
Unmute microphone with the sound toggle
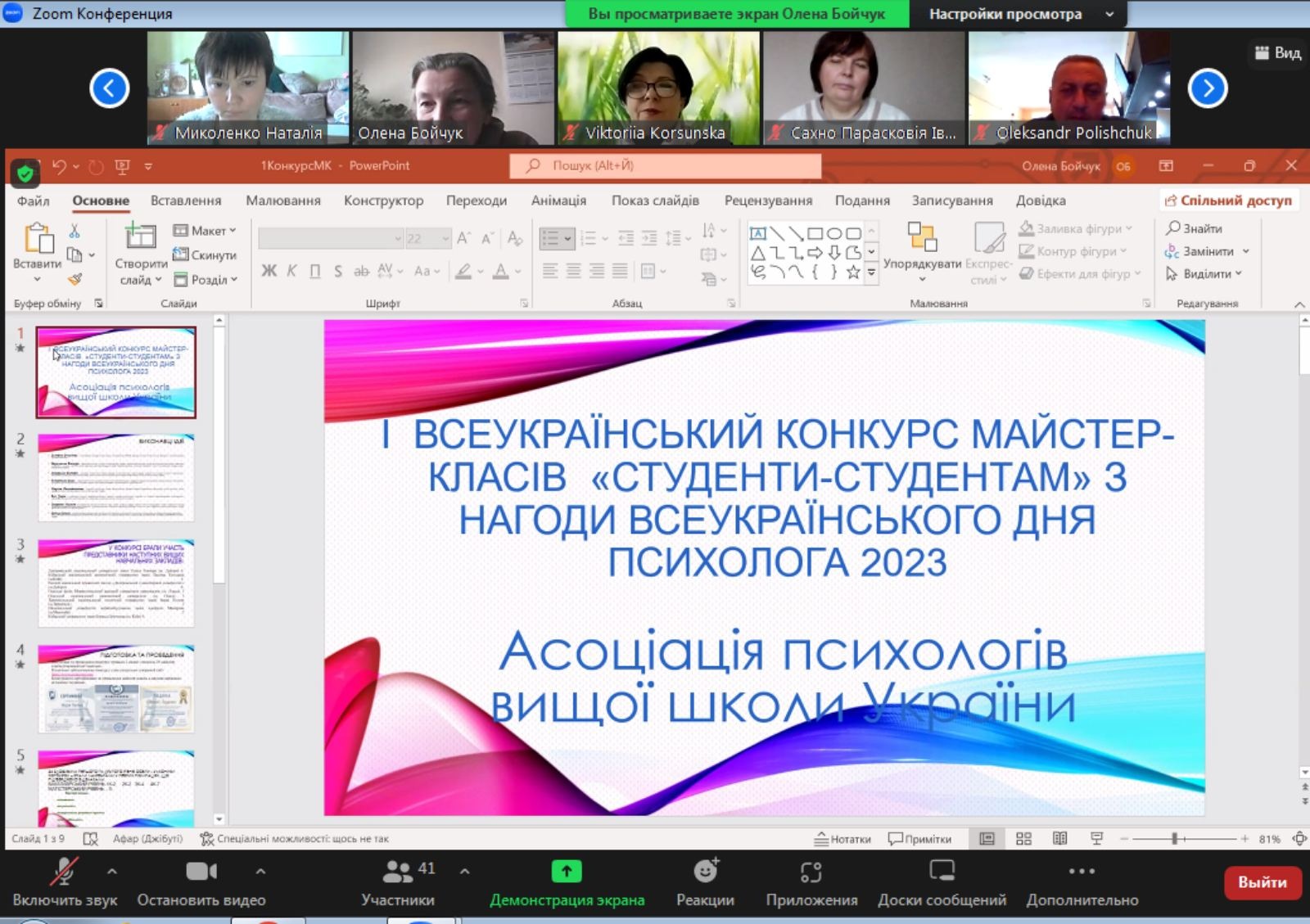64,872
